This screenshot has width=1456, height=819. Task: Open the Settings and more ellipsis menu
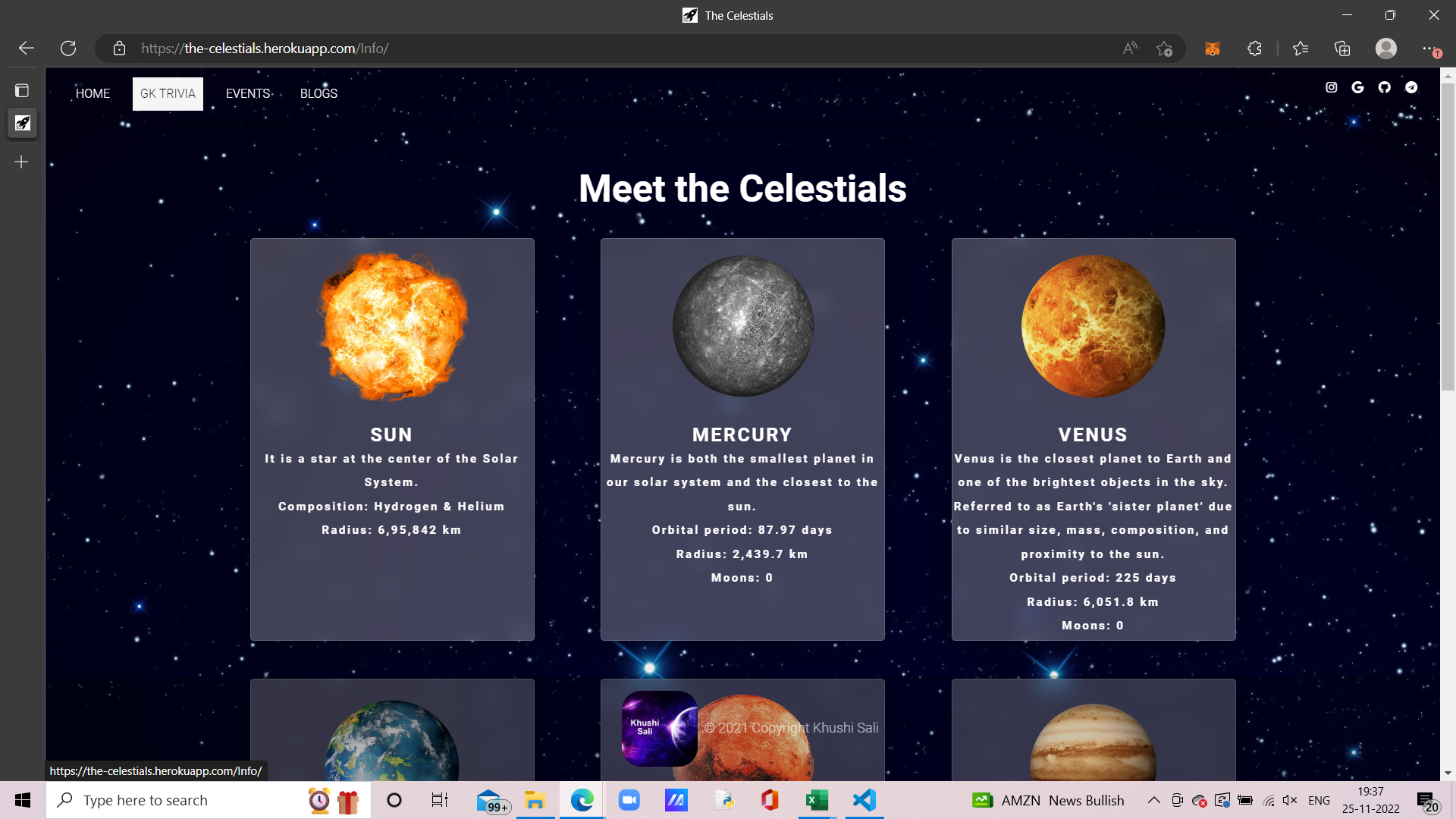[1429, 49]
